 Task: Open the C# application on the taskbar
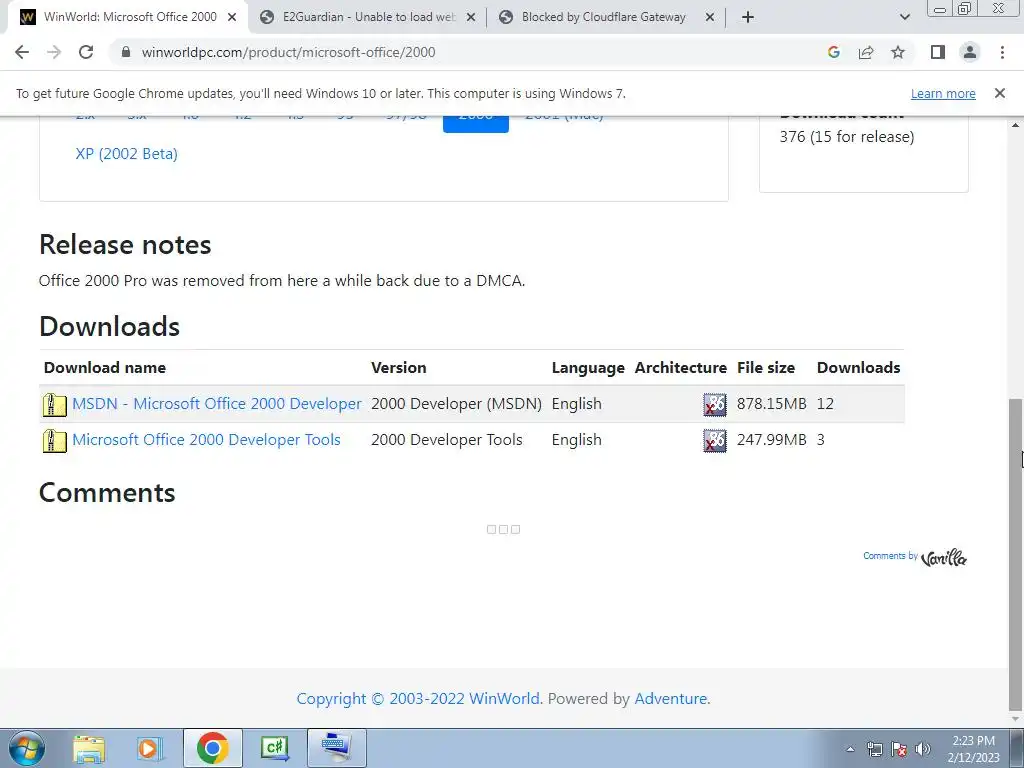tap(274, 748)
